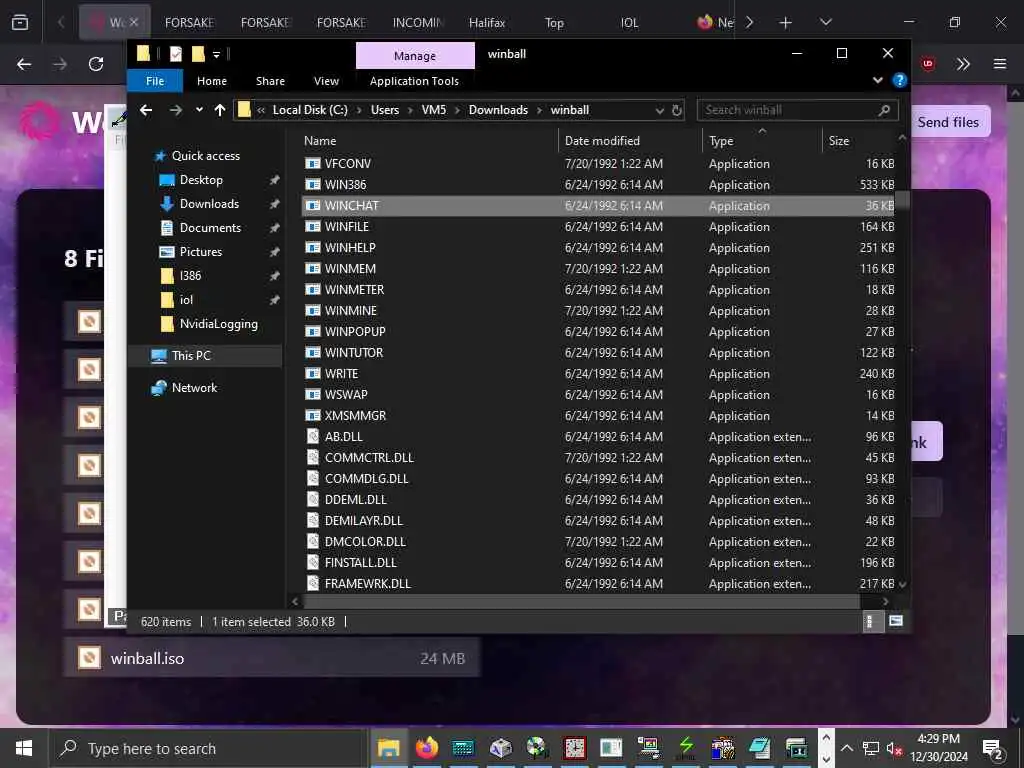
Task: Customize Quick Access Toolbar dropdown
Action: point(216,55)
